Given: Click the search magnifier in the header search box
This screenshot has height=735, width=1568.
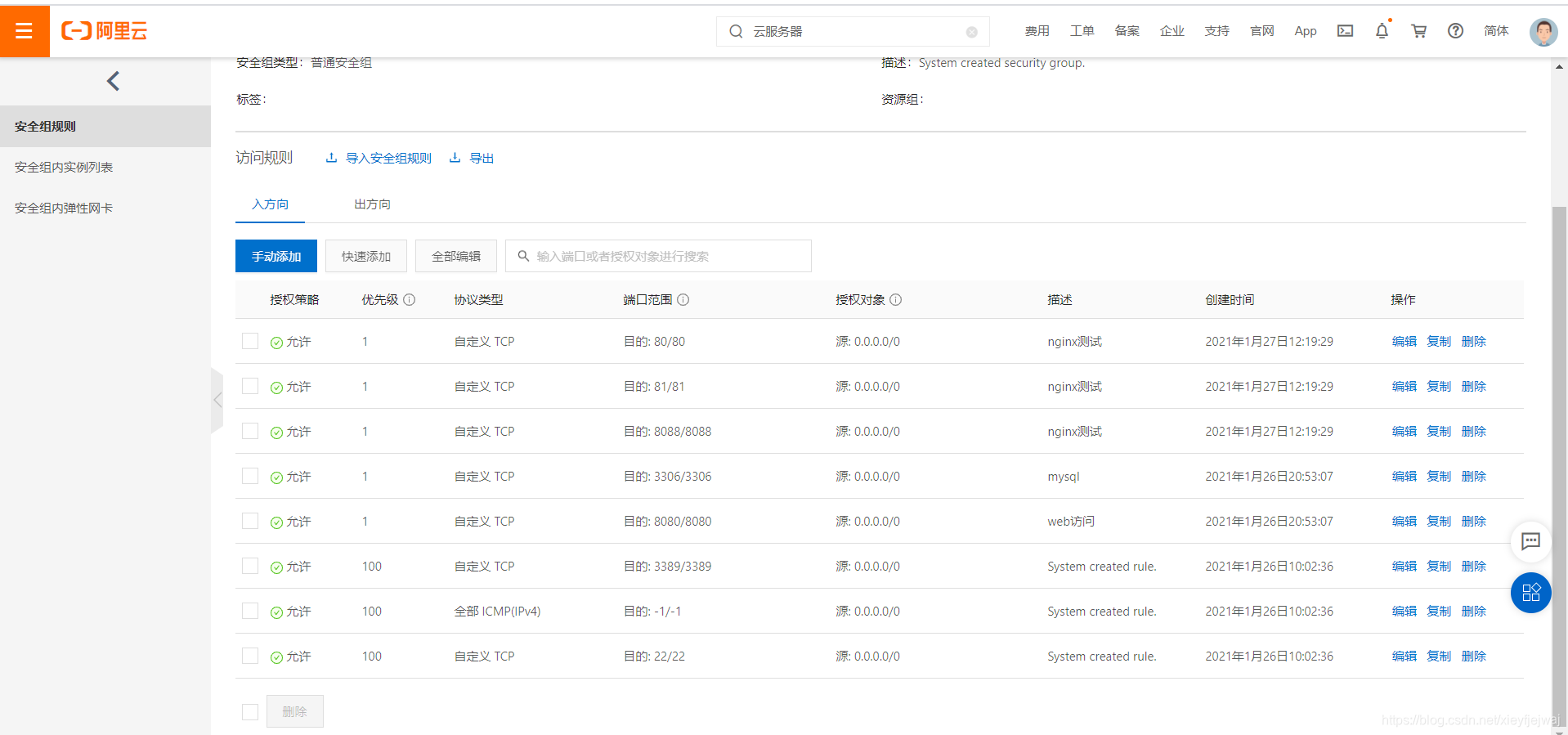Looking at the screenshot, I should [x=736, y=31].
